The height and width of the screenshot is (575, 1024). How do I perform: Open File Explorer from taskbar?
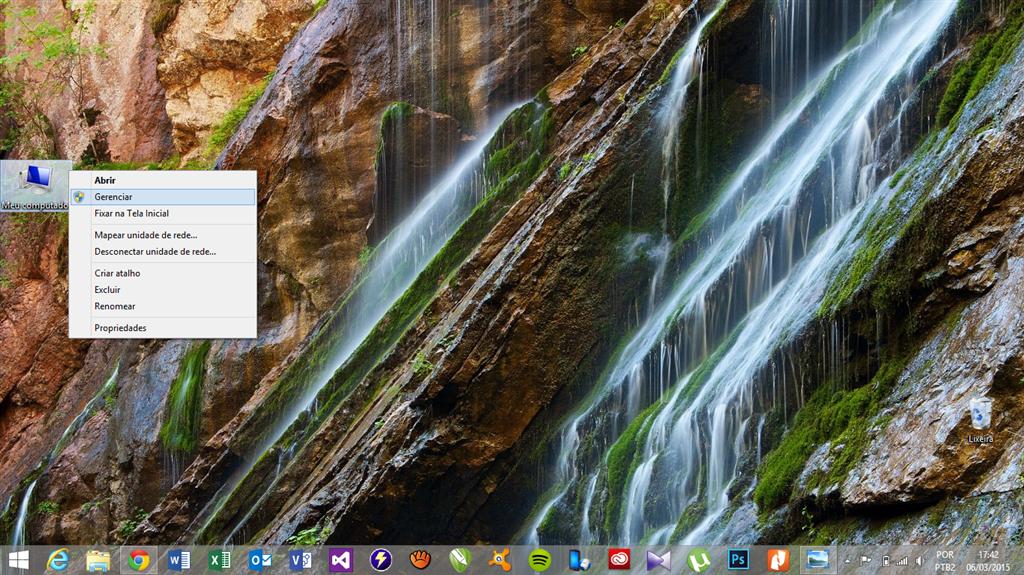point(99,560)
